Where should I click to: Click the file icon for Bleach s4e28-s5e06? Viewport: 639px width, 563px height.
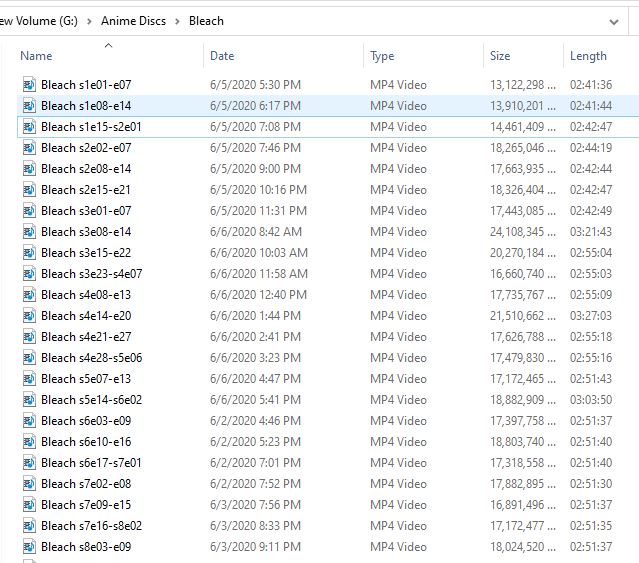click(29, 358)
